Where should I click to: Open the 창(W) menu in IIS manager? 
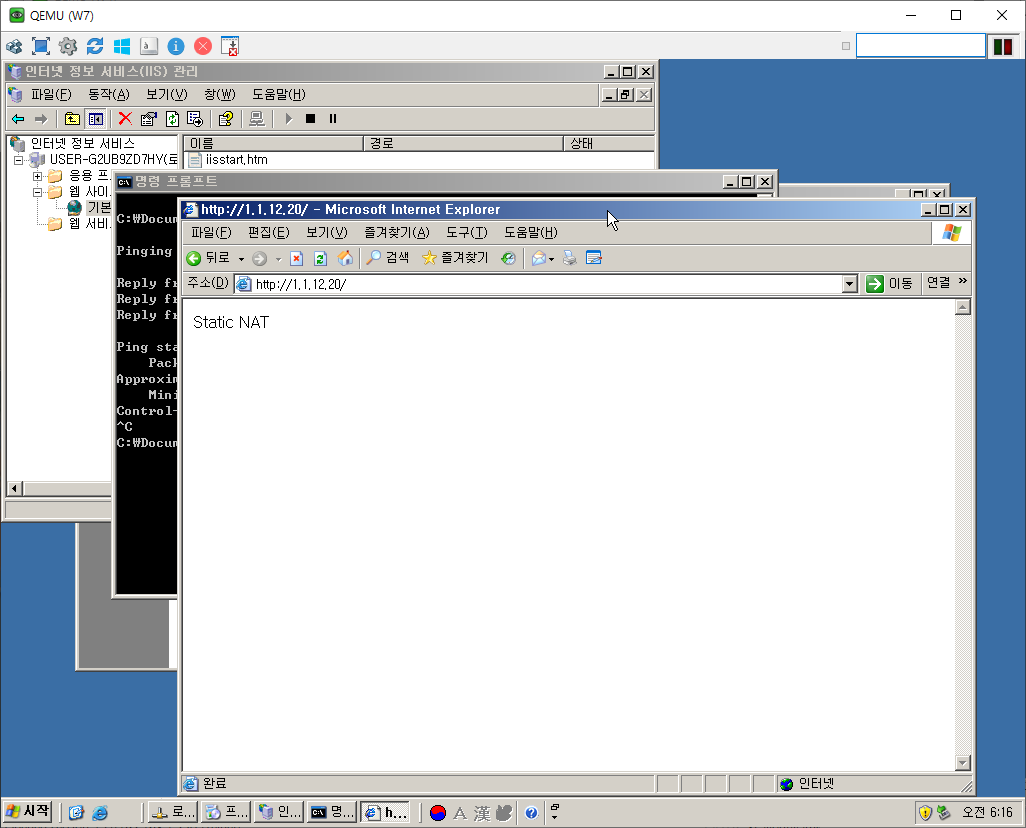pyautogui.click(x=220, y=94)
